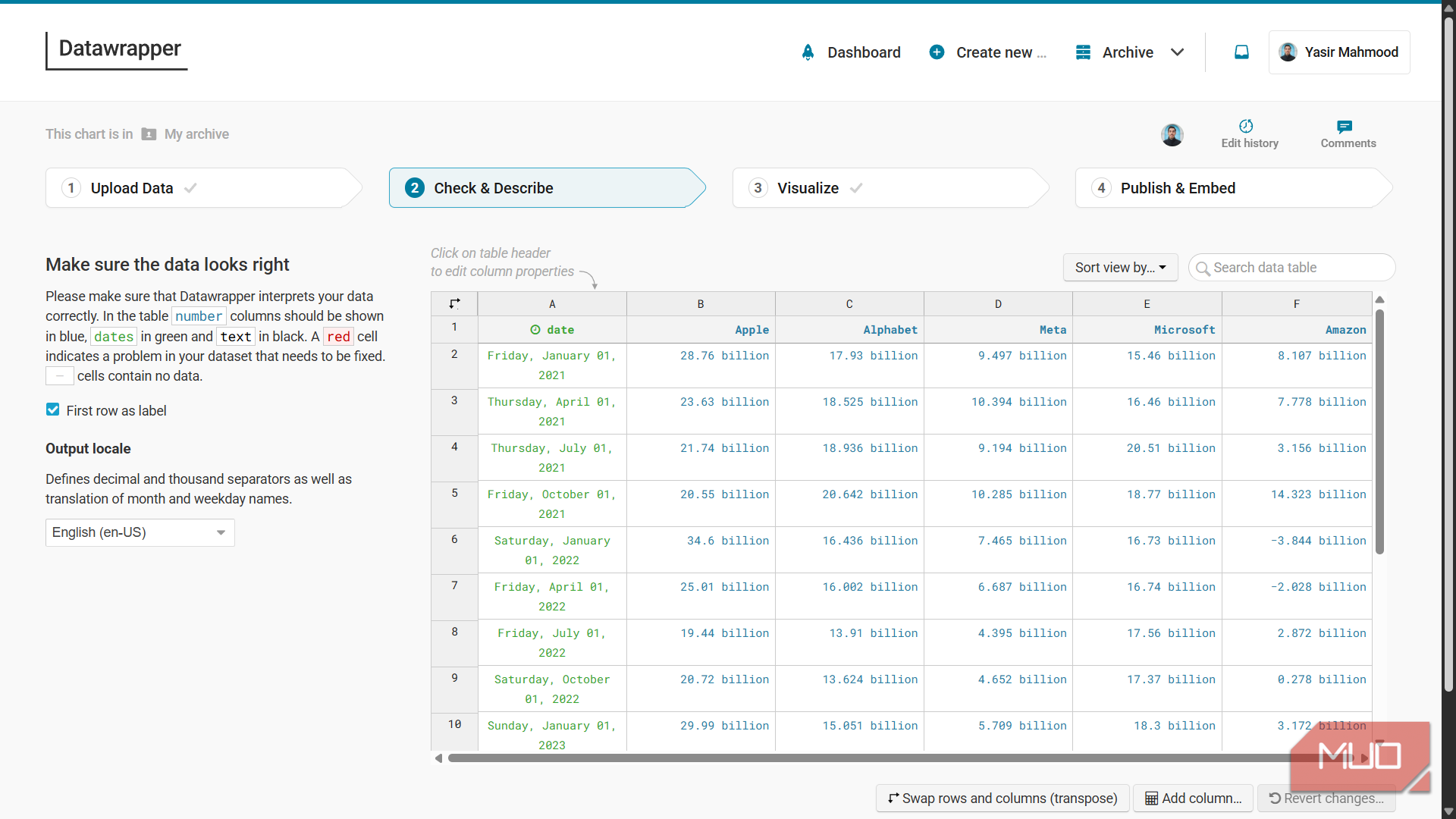Image resolution: width=1456 pixels, height=819 pixels.
Task: Click column letter A header
Action: tap(552, 304)
